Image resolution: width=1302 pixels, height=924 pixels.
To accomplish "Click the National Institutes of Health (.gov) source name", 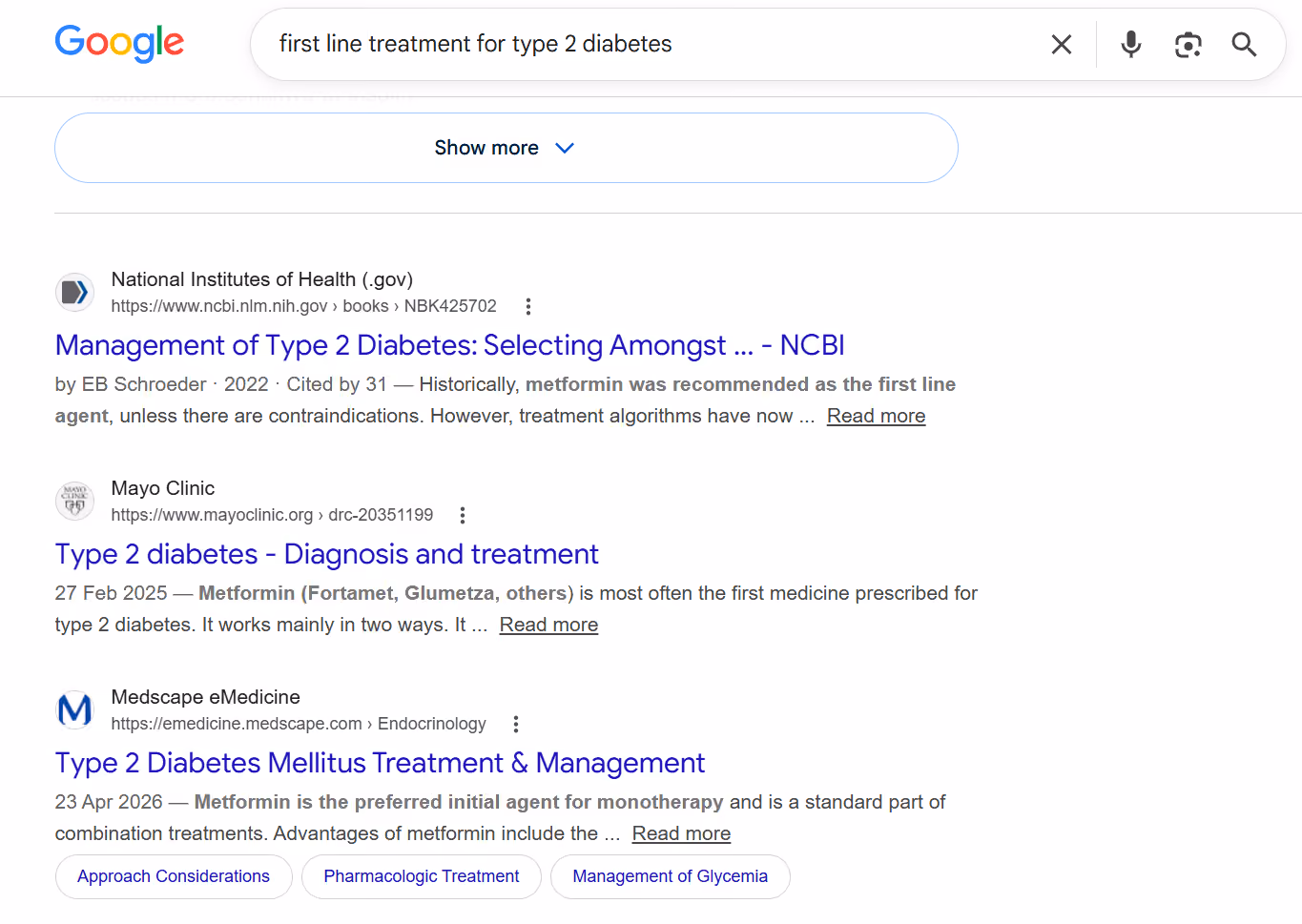I will pyautogui.click(x=262, y=279).
